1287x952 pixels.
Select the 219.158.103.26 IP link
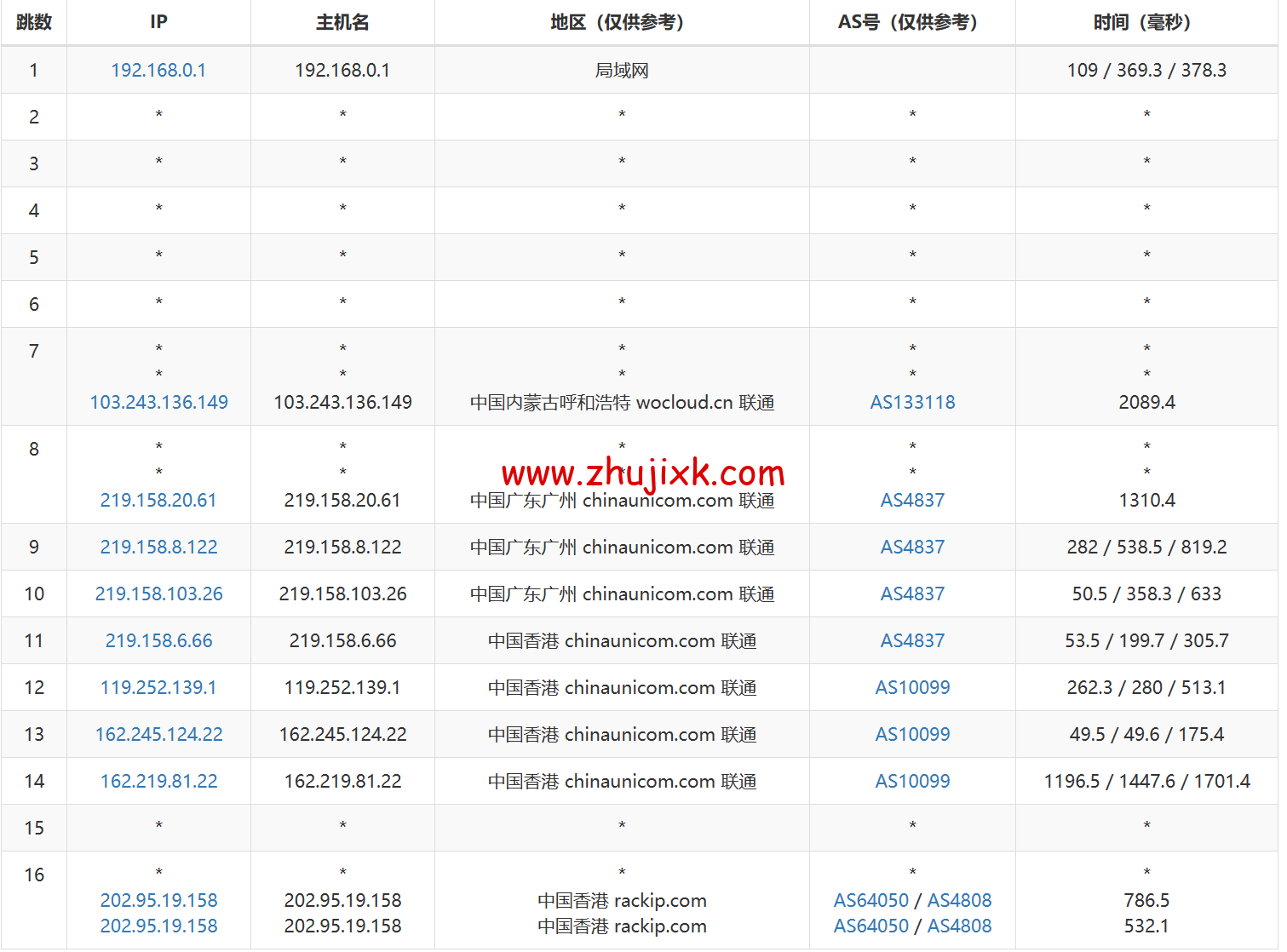158,594
